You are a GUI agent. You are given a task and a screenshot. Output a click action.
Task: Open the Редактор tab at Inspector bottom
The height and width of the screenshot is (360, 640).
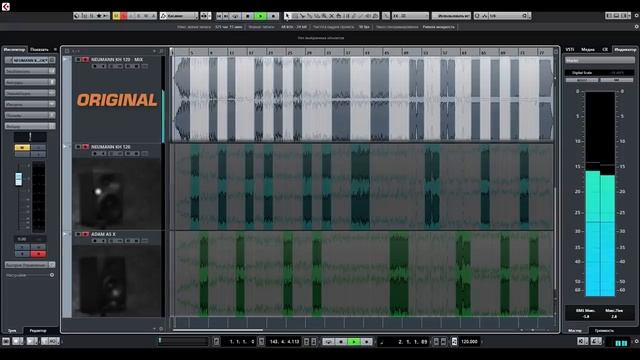[x=38, y=331]
